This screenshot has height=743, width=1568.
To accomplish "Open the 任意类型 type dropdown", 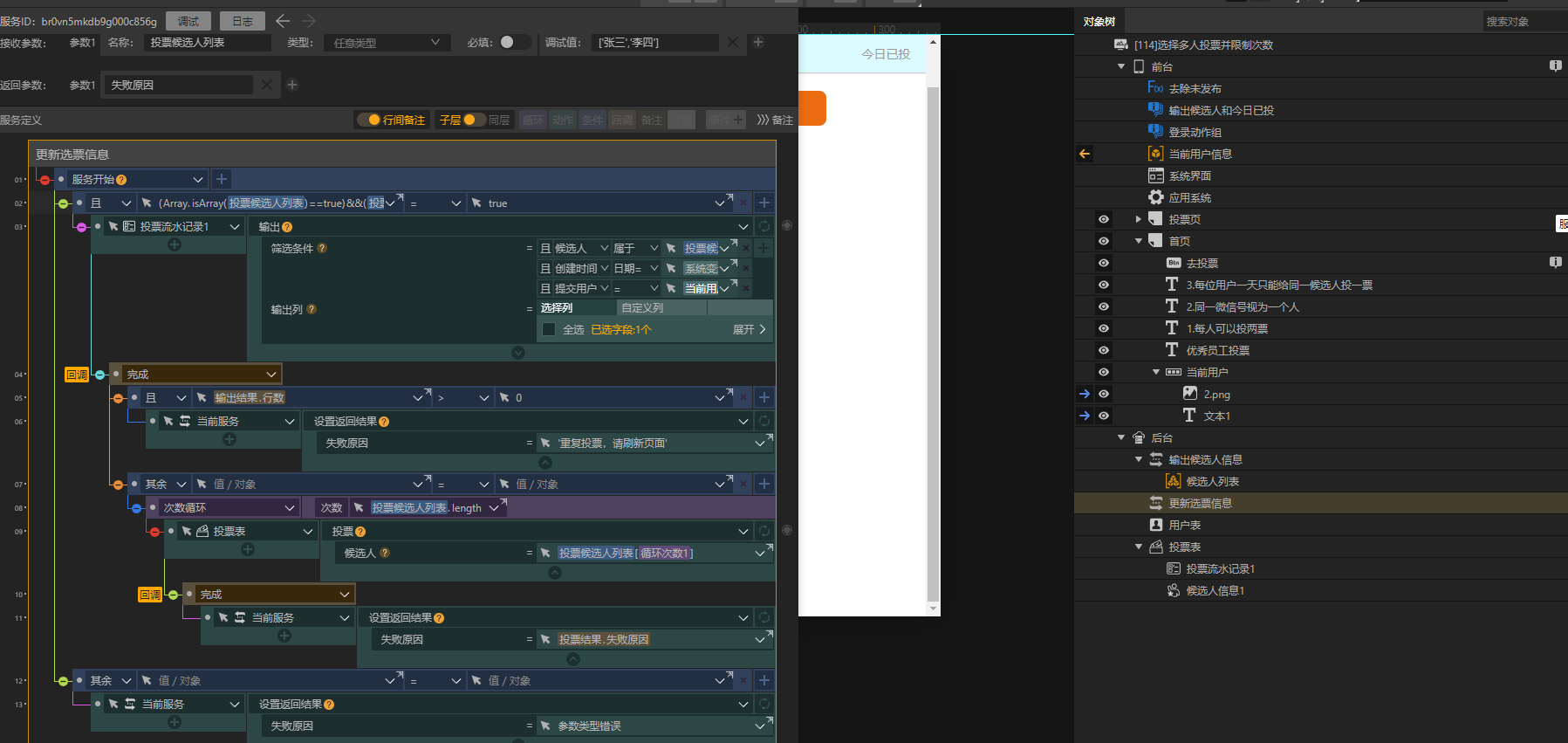I will point(387,42).
